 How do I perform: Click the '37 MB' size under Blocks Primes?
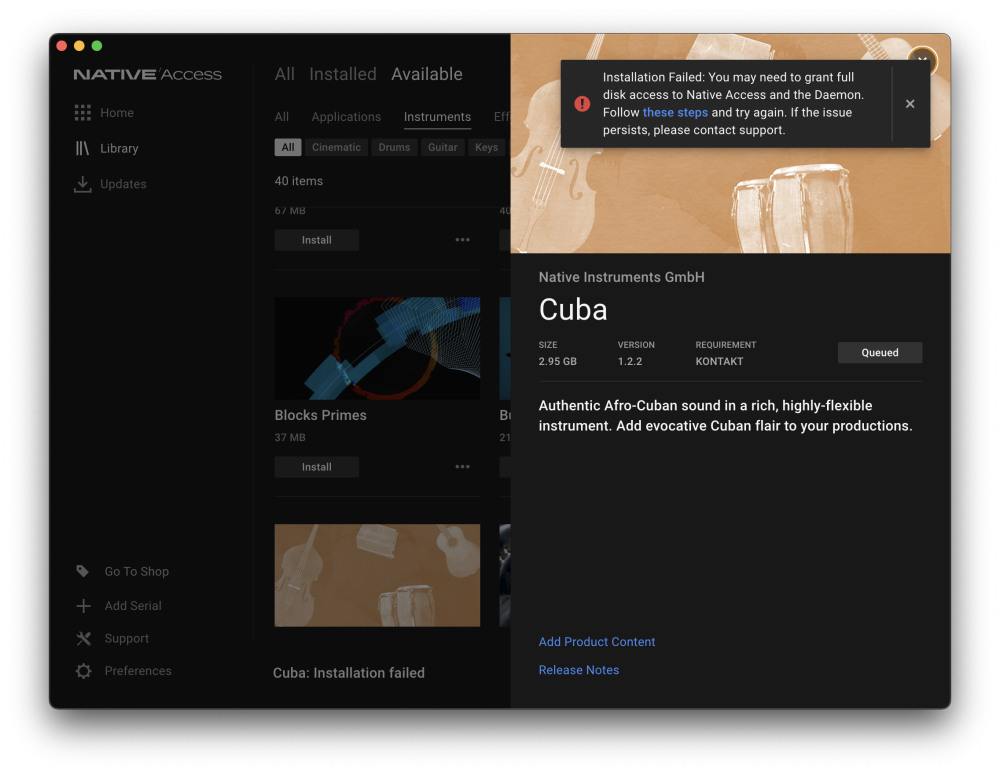pos(290,437)
